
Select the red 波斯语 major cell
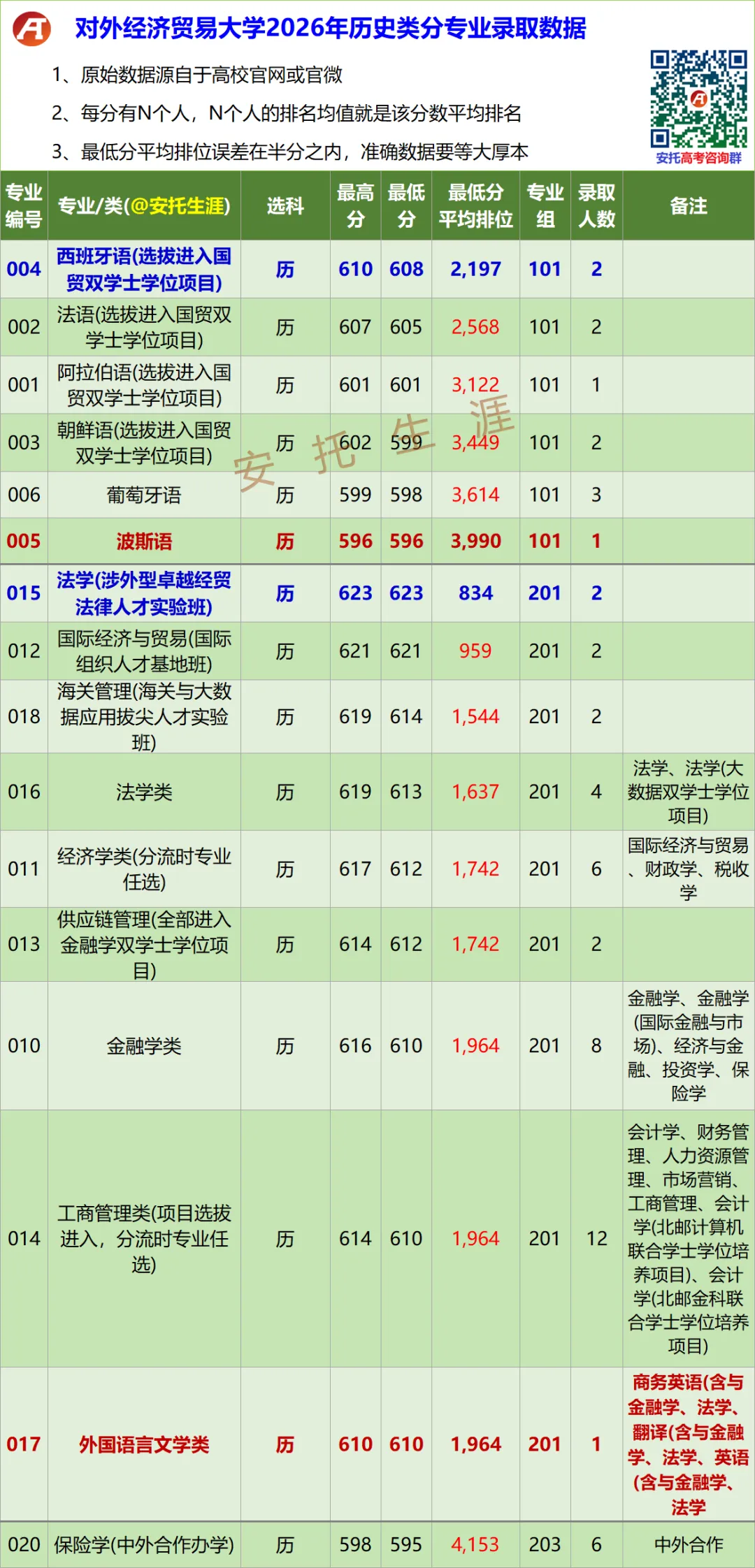[x=144, y=541]
